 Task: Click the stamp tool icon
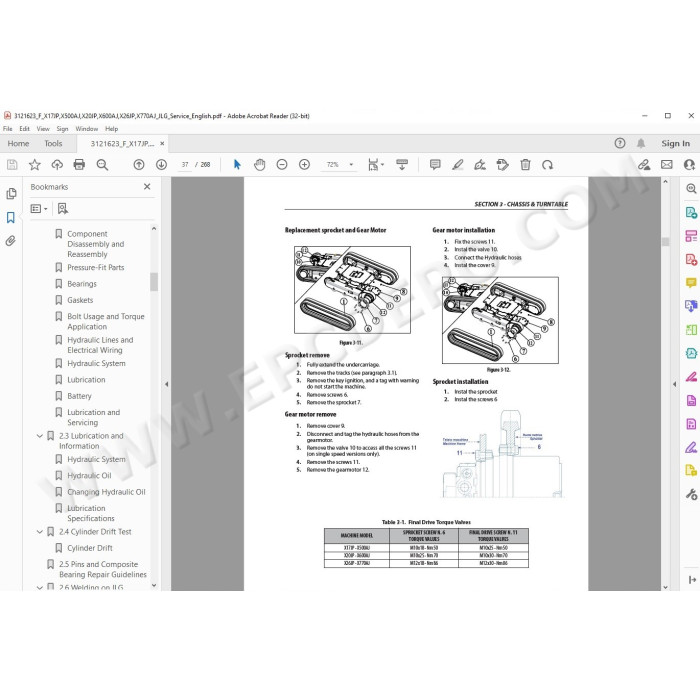click(x=503, y=165)
